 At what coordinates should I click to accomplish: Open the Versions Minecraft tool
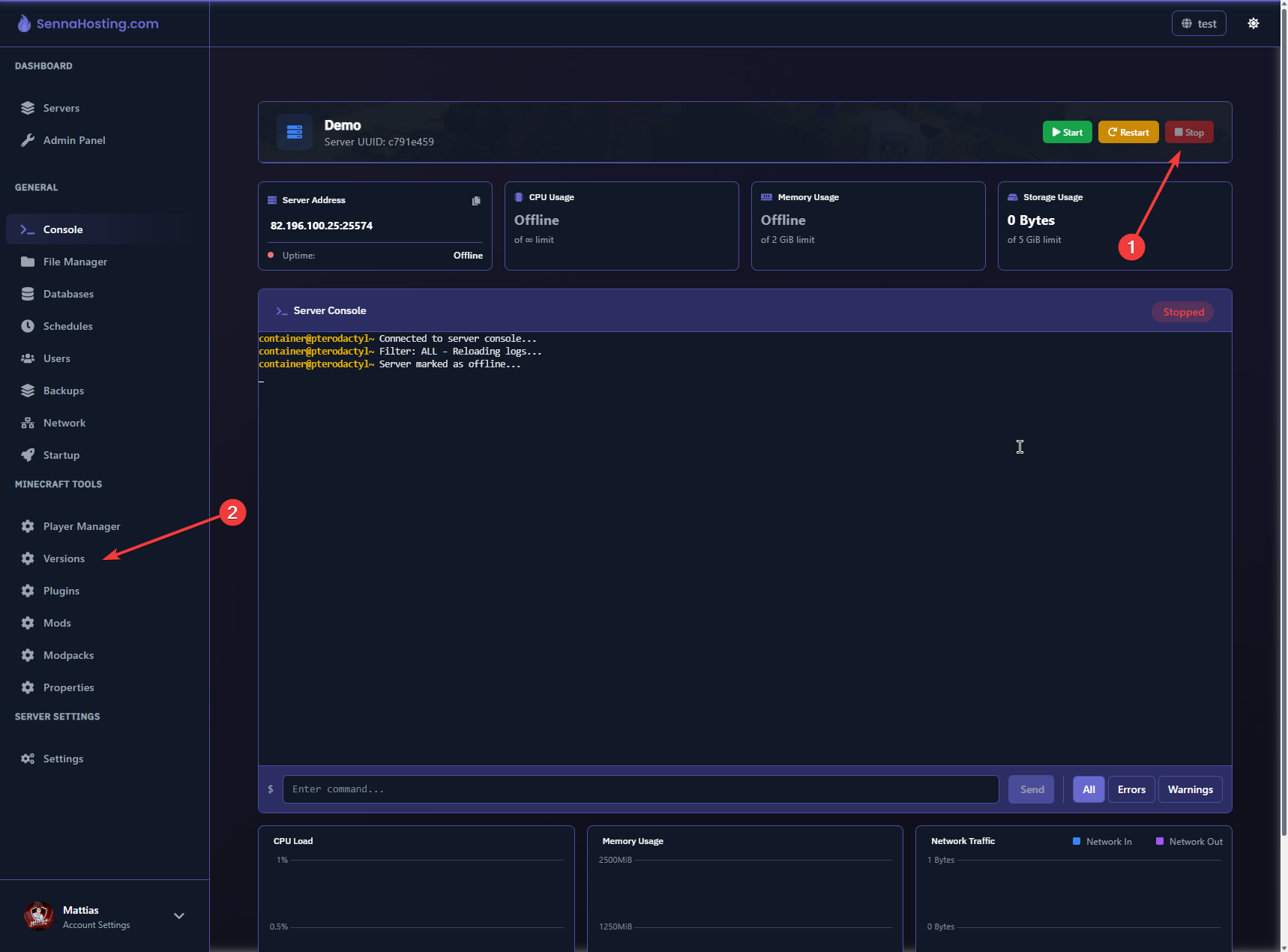point(64,558)
